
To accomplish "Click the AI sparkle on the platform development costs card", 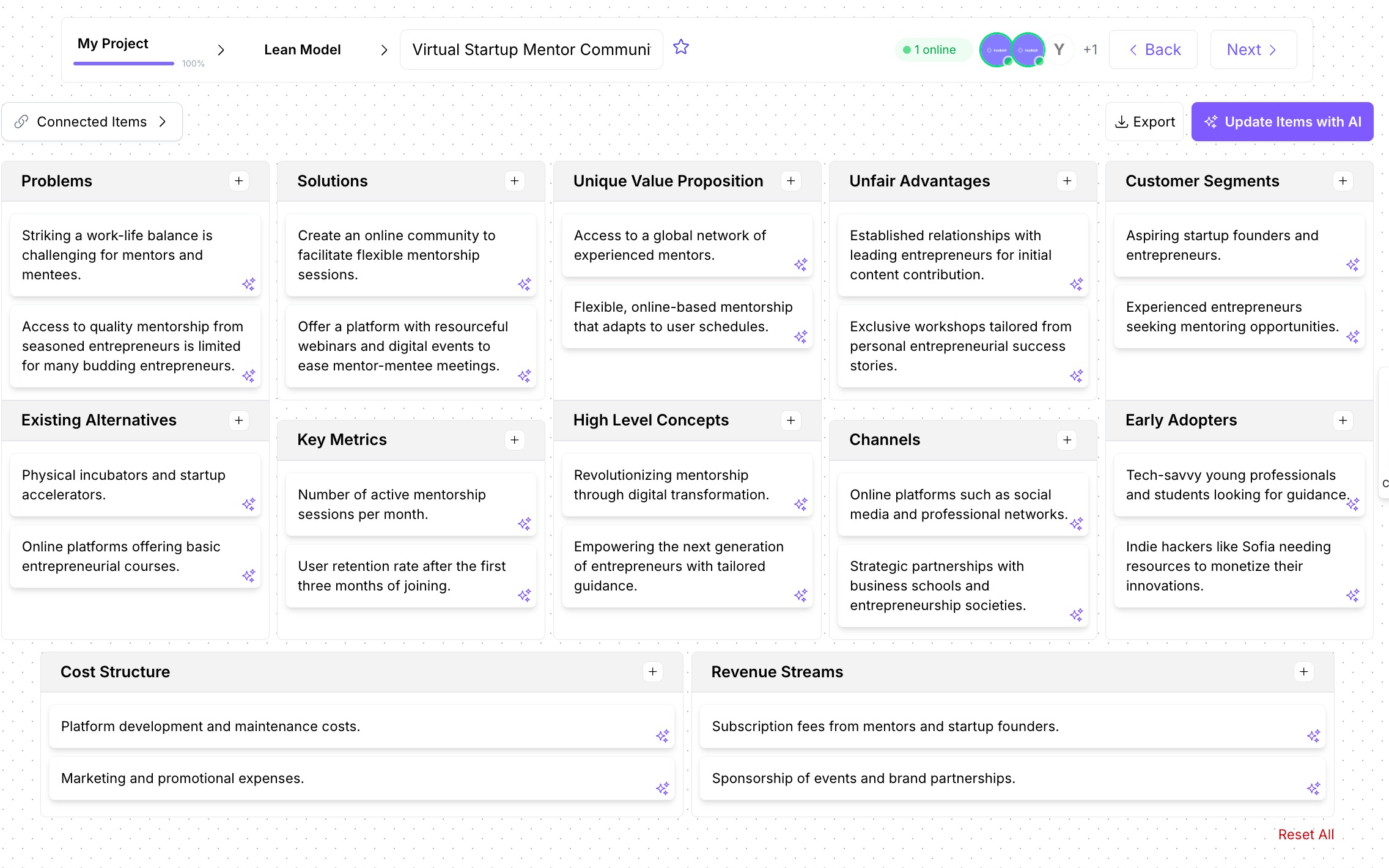I will [663, 736].
